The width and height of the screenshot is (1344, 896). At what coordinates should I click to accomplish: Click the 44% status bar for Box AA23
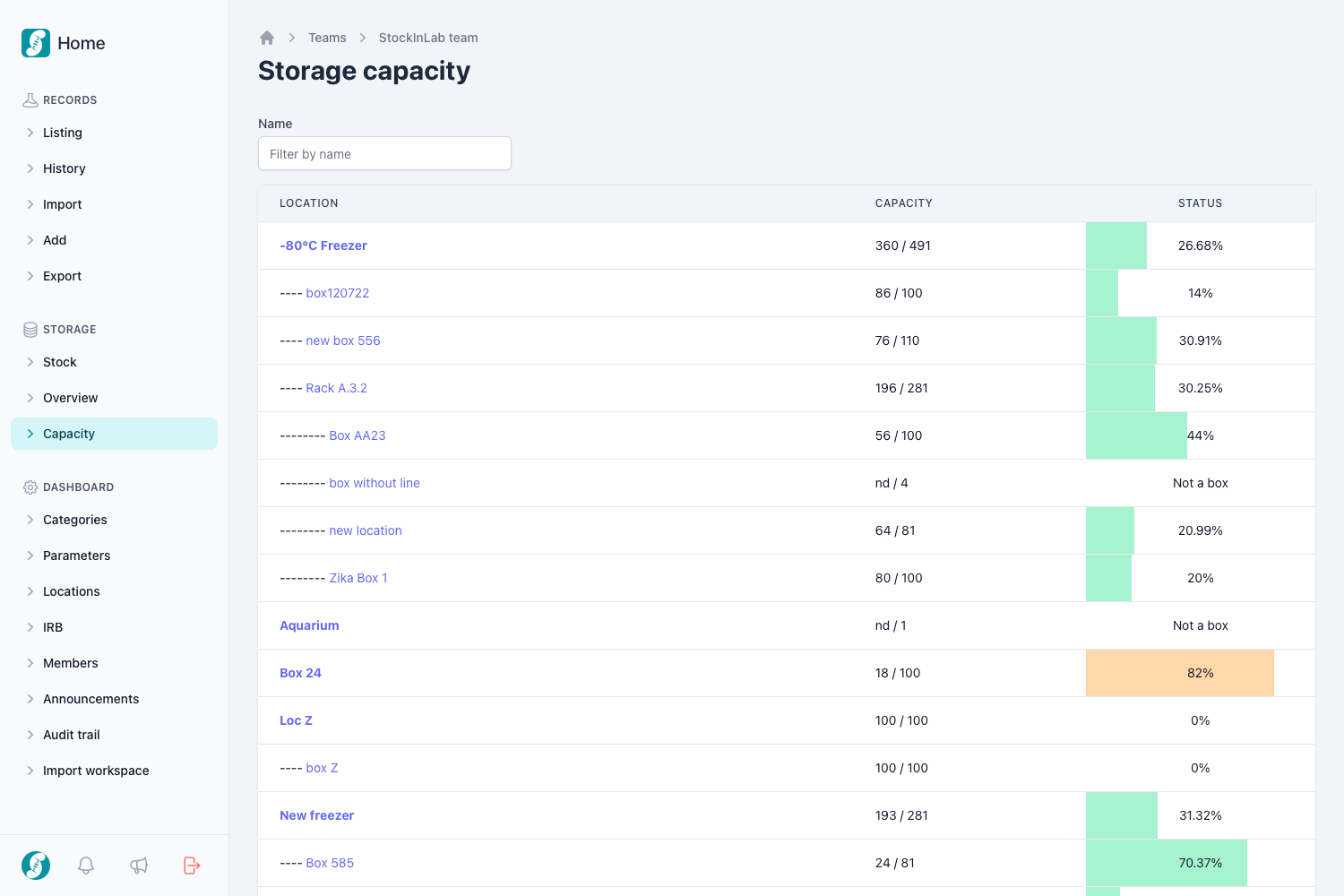pos(1136,435)
